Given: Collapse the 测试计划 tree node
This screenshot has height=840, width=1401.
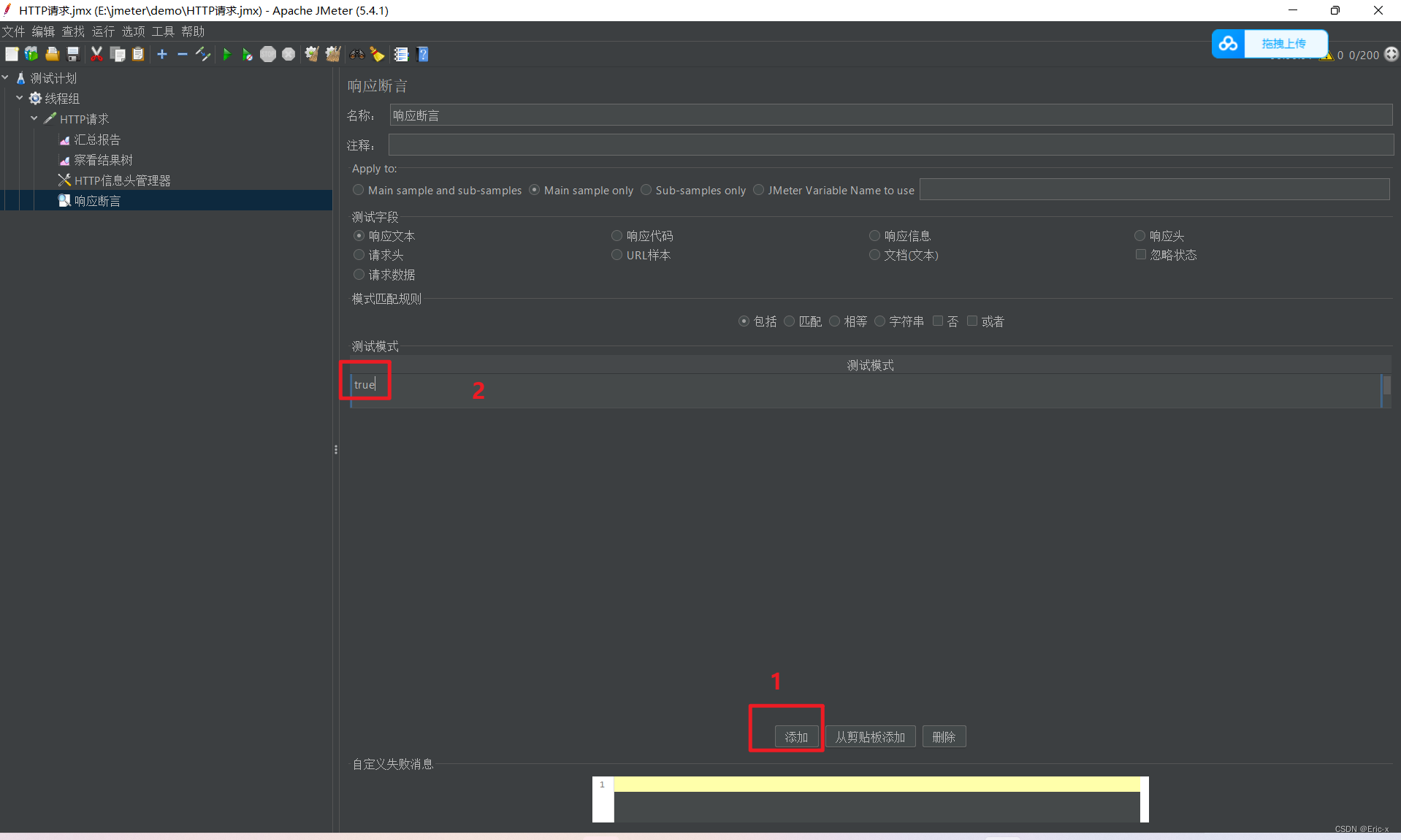Looking at the screenshot, I should pos(6,77).
